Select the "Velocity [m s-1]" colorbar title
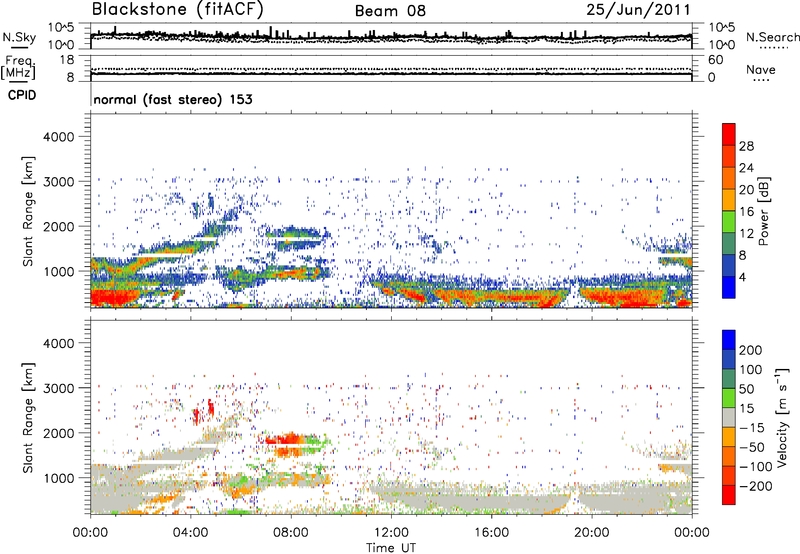This screenshot has width=800, height=554. pyautogui.click(x=783, y=417)
